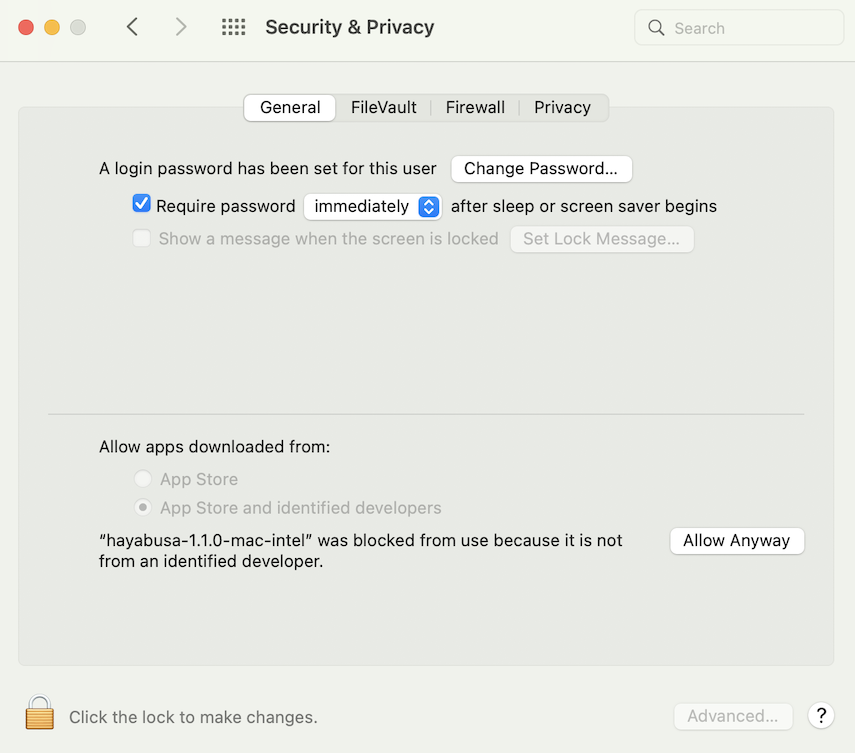Click Allow Anyway for hayabusa app
Image resolution: width=855 pixels, height=753 pixels.
[x=737, y=540]
